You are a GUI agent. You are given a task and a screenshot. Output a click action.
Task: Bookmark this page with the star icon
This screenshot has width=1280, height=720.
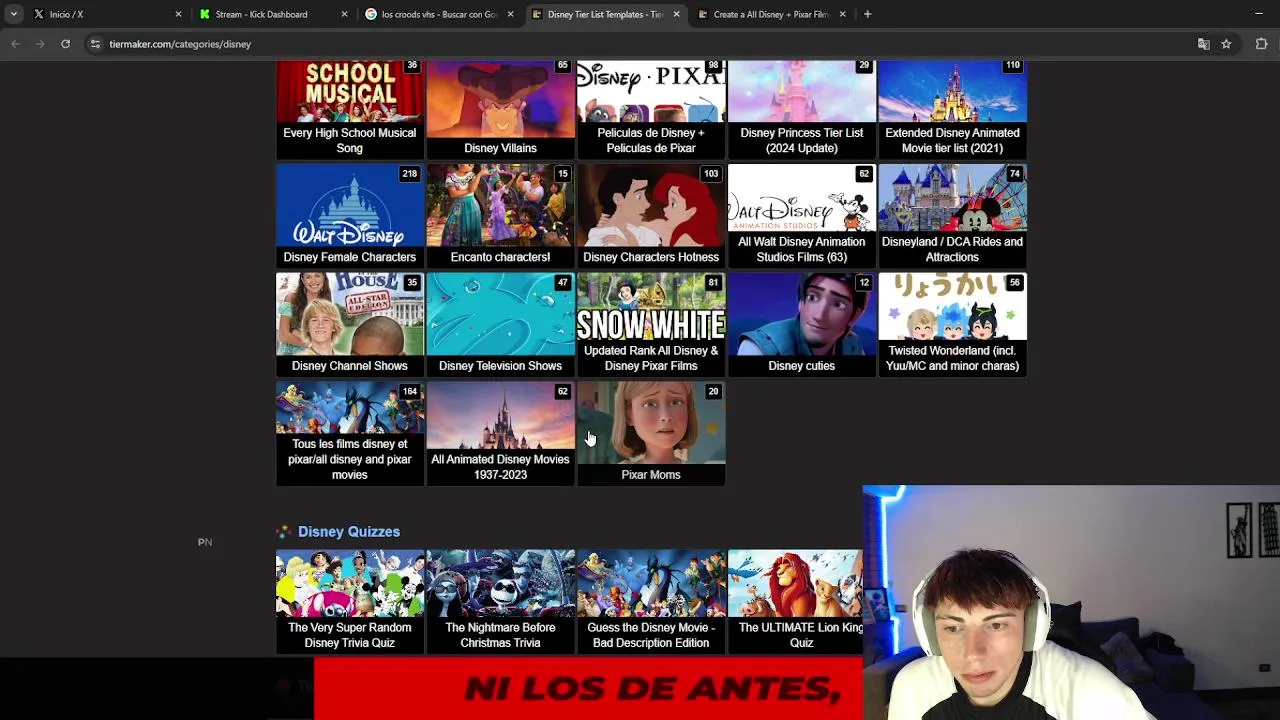tap(1226, 44)
